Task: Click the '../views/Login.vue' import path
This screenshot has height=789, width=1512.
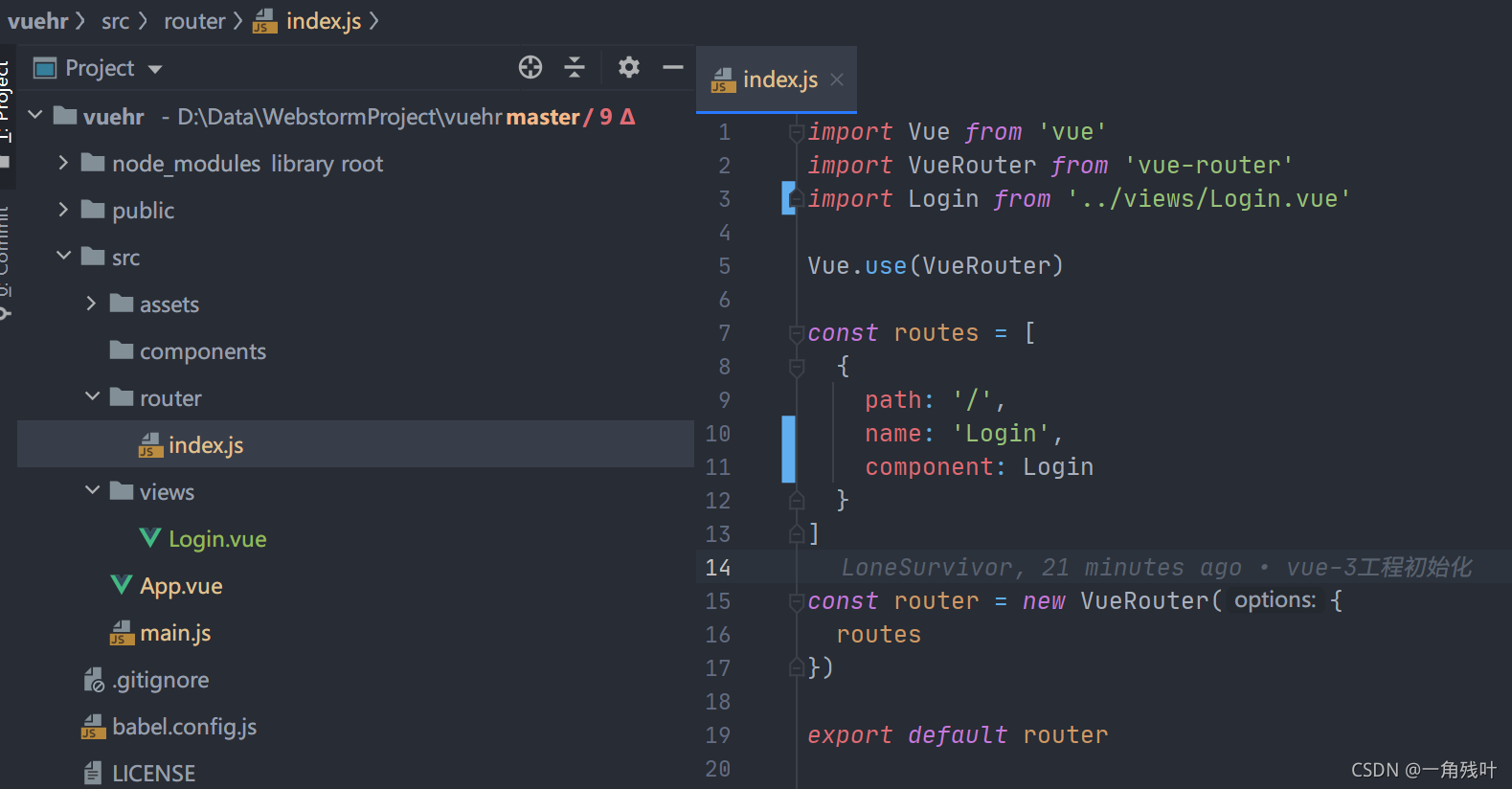Action: pyautogui.click(x=1208, y=198)
